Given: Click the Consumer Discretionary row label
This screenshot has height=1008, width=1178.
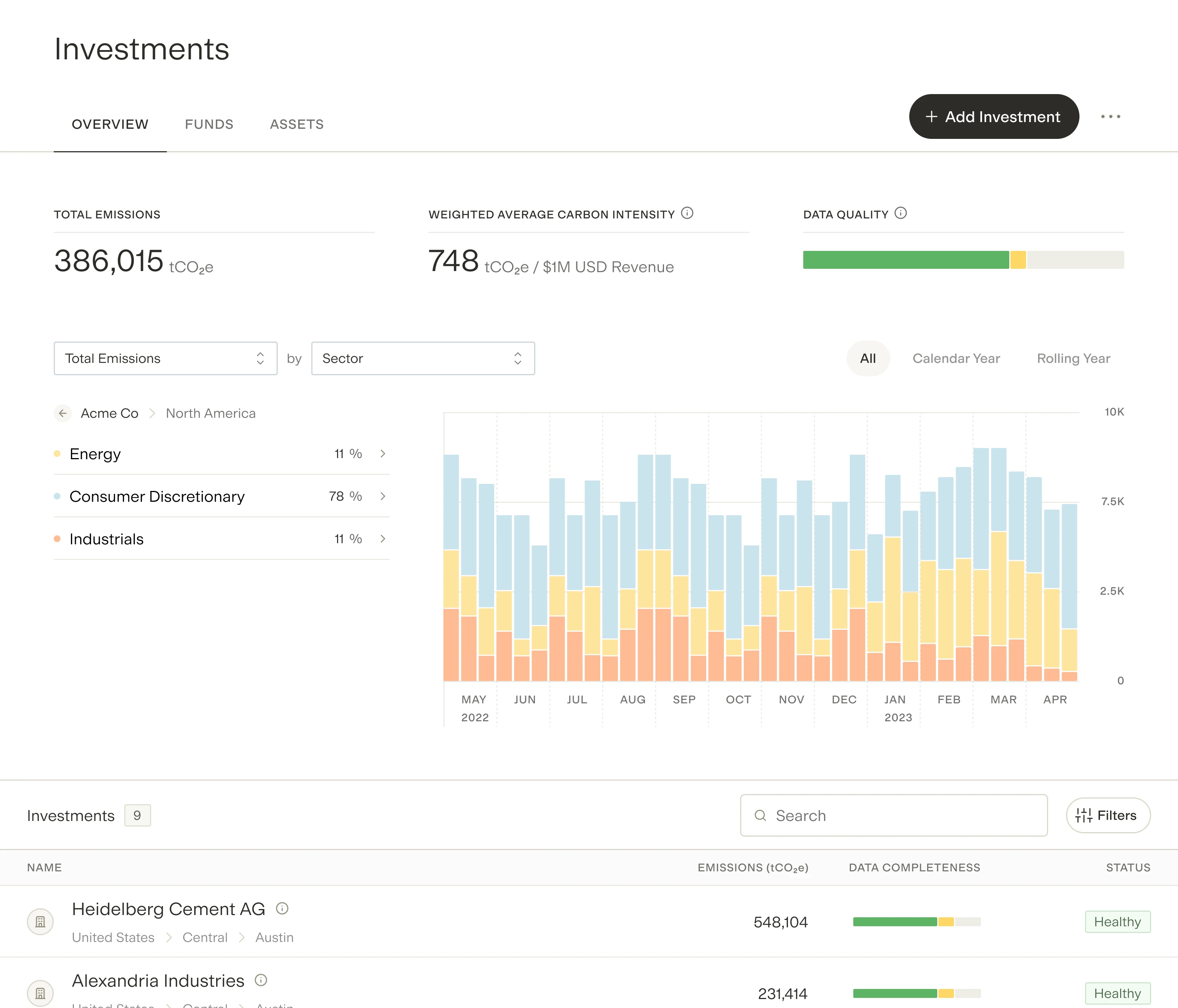Looking at the screenshot, I should [157, 496].
